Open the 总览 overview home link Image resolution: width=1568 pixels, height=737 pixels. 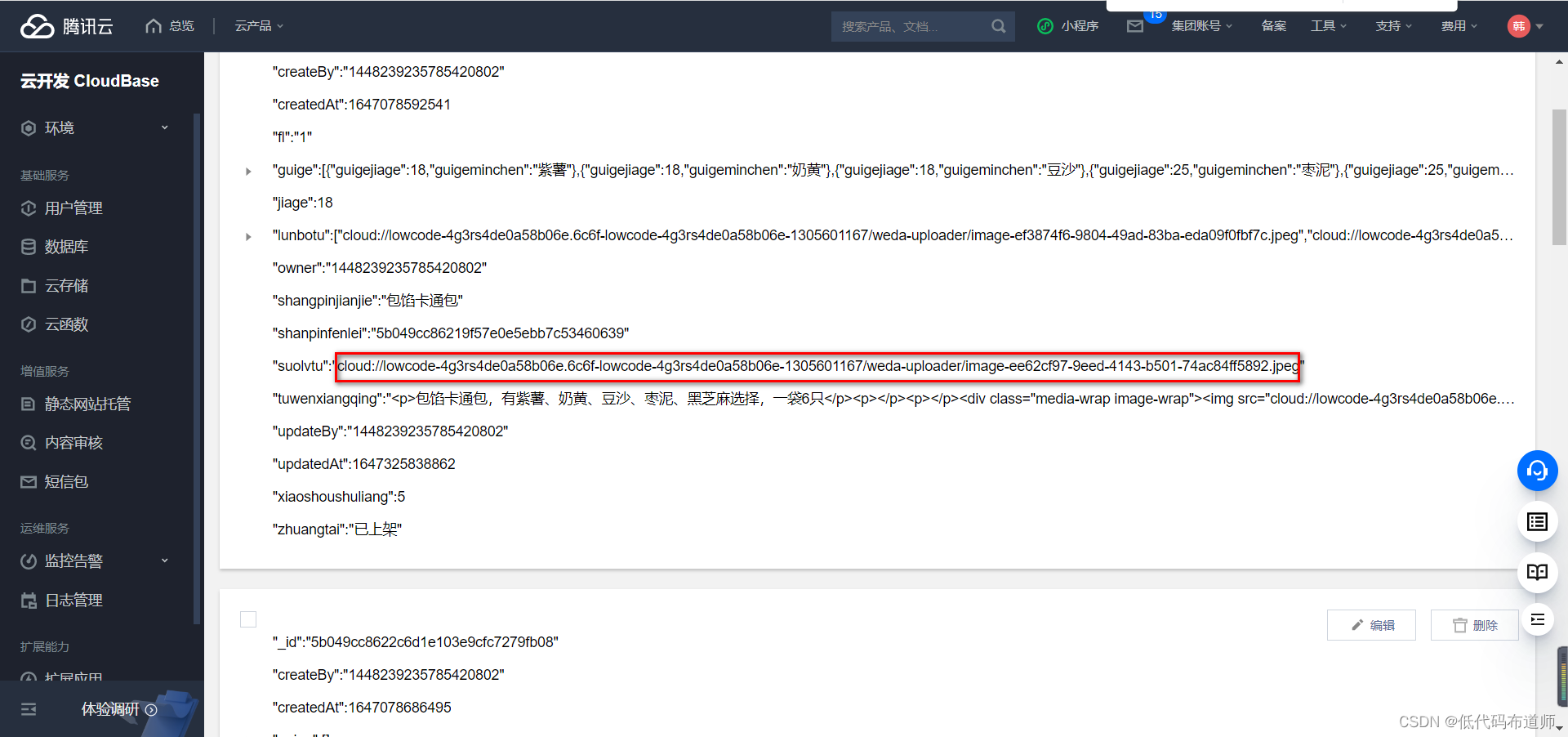click(170, 26)
